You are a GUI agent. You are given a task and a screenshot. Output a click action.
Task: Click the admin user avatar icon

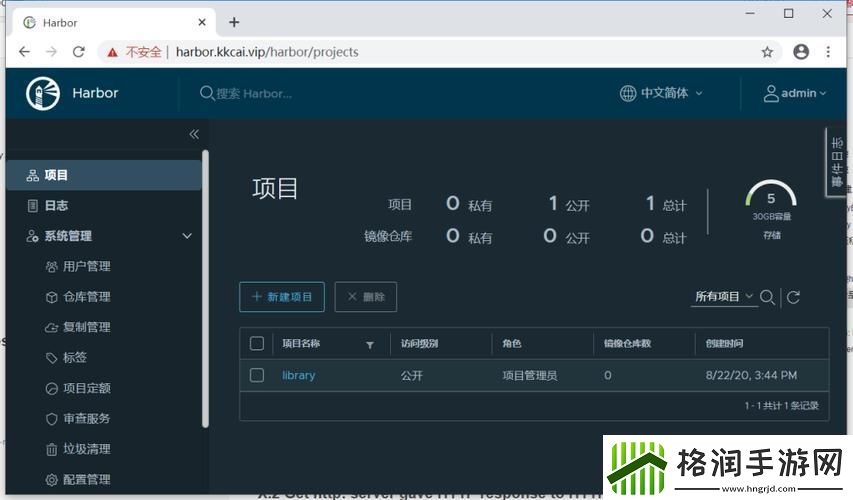click(771, 93)
